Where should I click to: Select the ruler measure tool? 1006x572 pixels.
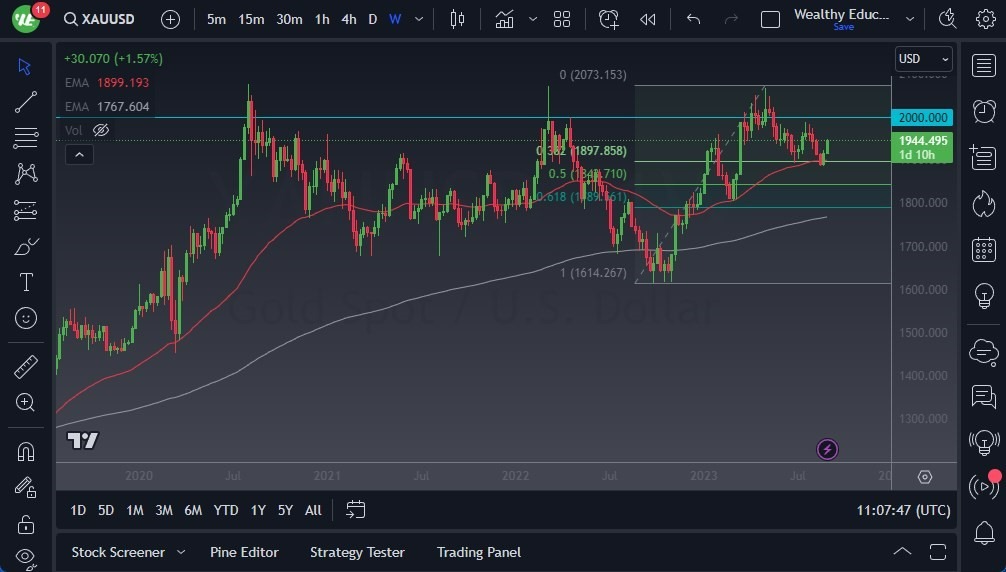pos(26,367)
